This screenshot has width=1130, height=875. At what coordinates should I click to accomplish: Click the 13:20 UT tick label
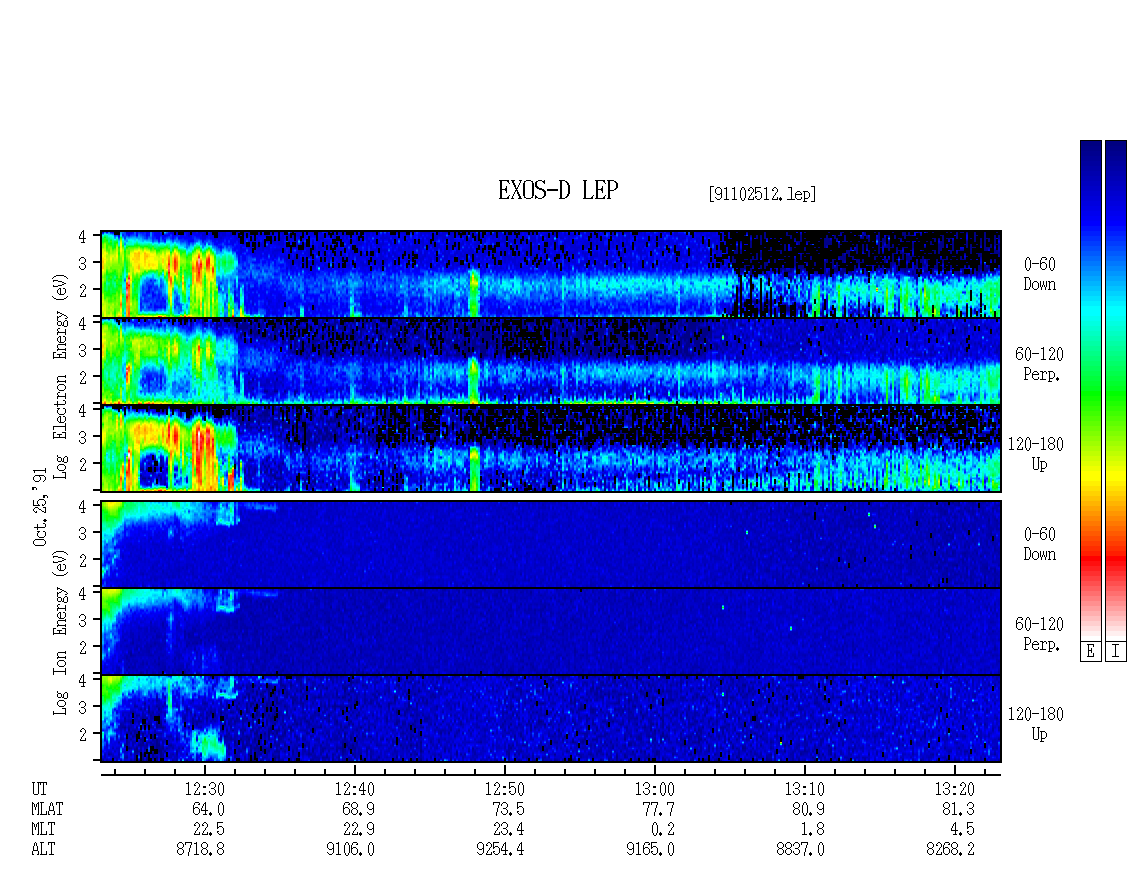tap(954, 789)
